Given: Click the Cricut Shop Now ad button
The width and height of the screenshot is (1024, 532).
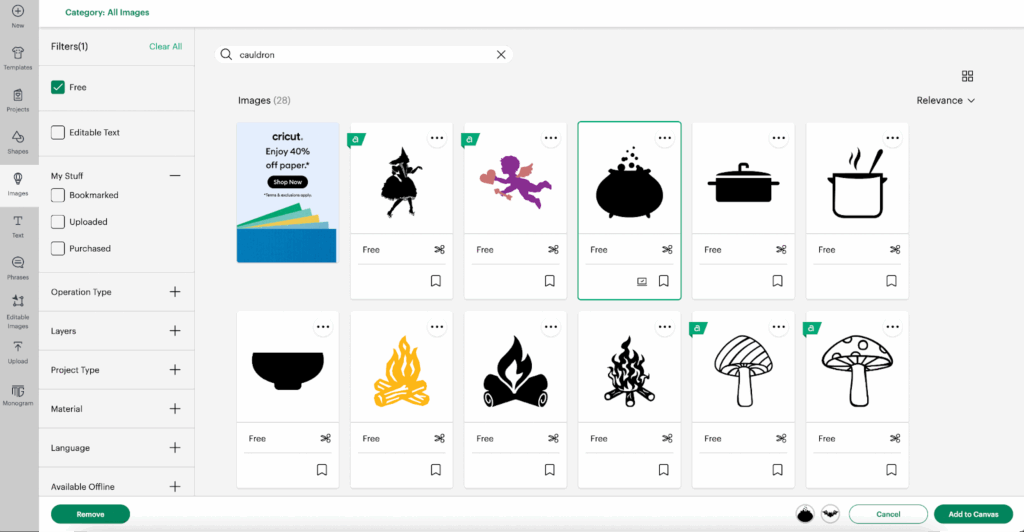Looking at the screenshot, I should pyautogui.click(x=287, y=182).
